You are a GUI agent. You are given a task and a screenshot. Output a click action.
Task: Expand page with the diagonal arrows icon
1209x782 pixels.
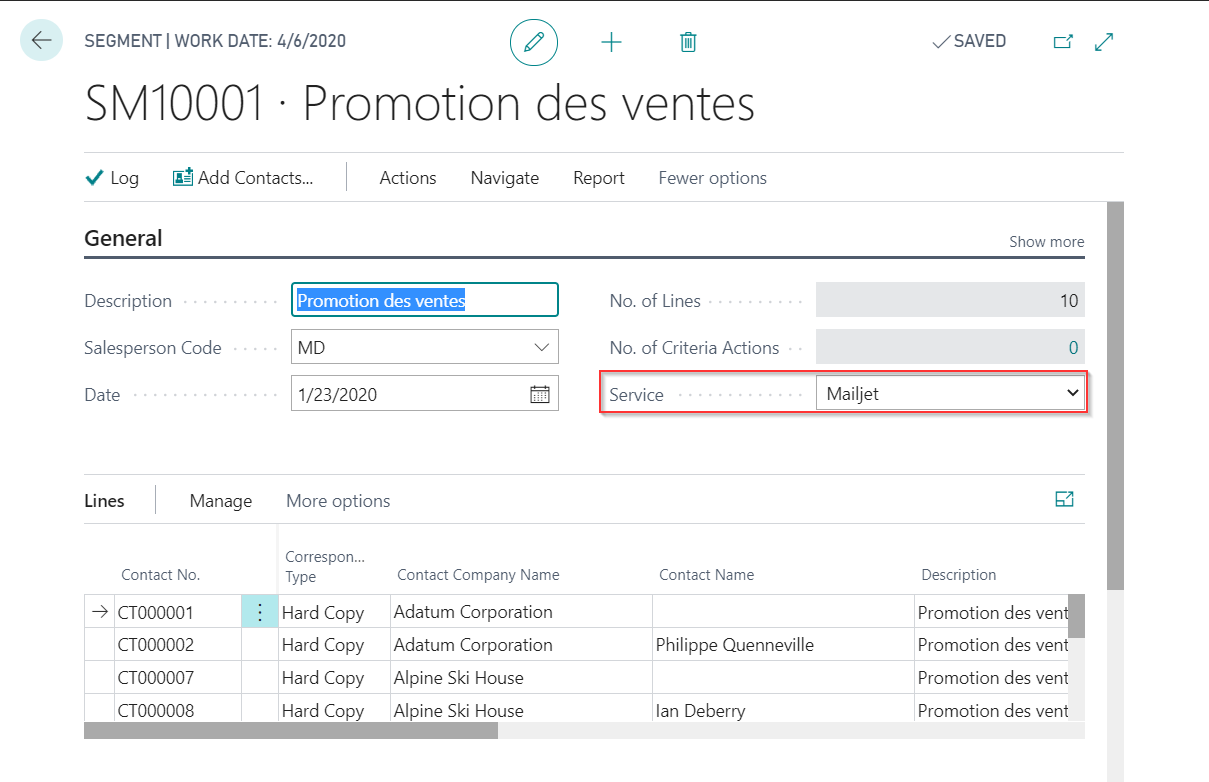pos(1104,42)
